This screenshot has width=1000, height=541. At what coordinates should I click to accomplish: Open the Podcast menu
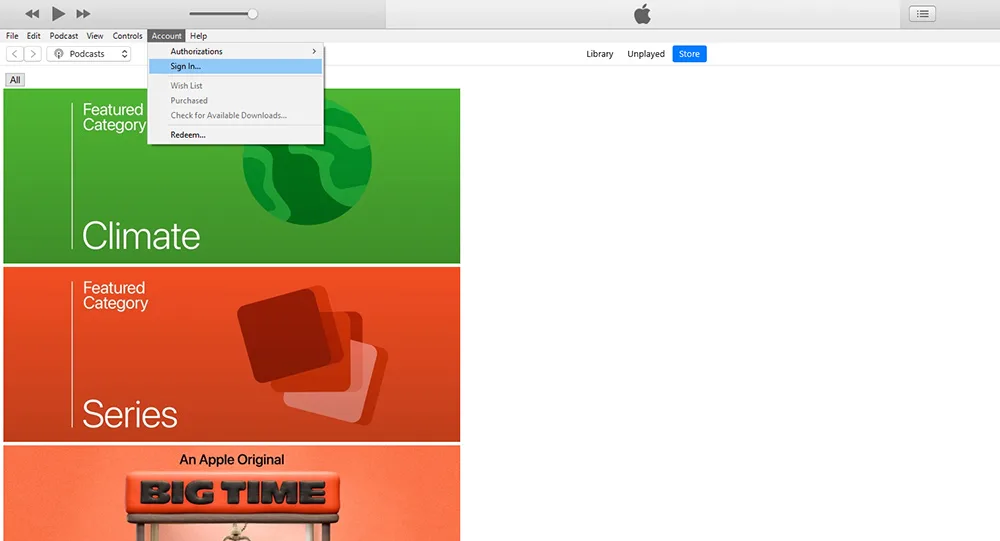[64, 36]
